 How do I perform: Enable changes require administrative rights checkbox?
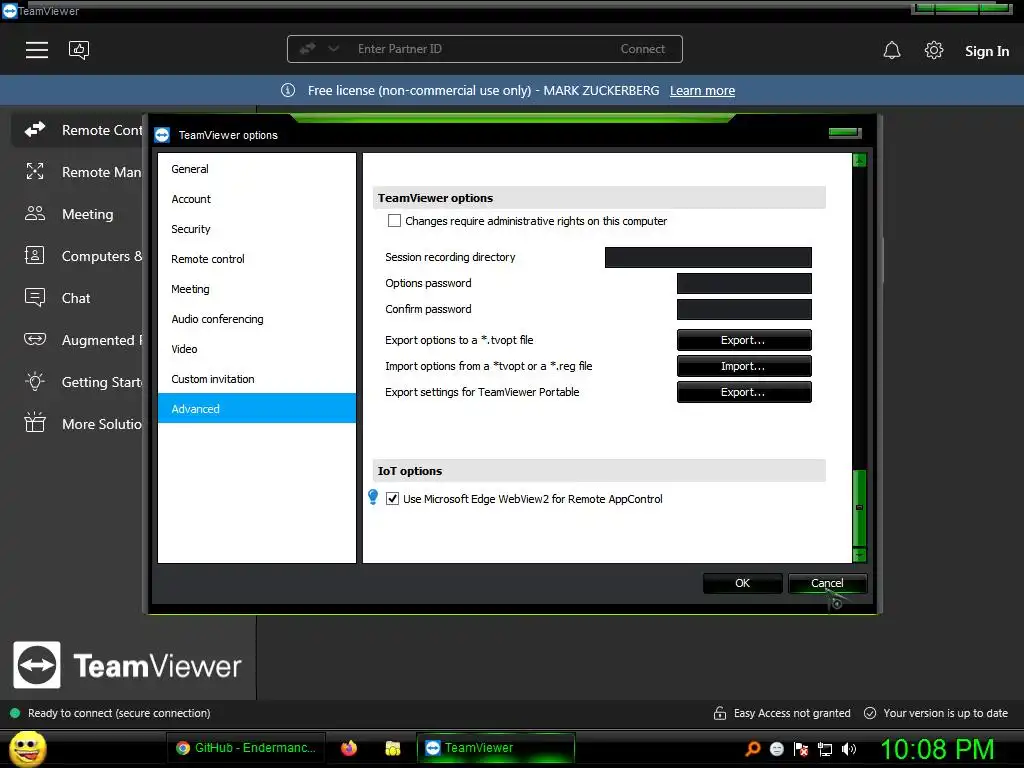point(394,221)
